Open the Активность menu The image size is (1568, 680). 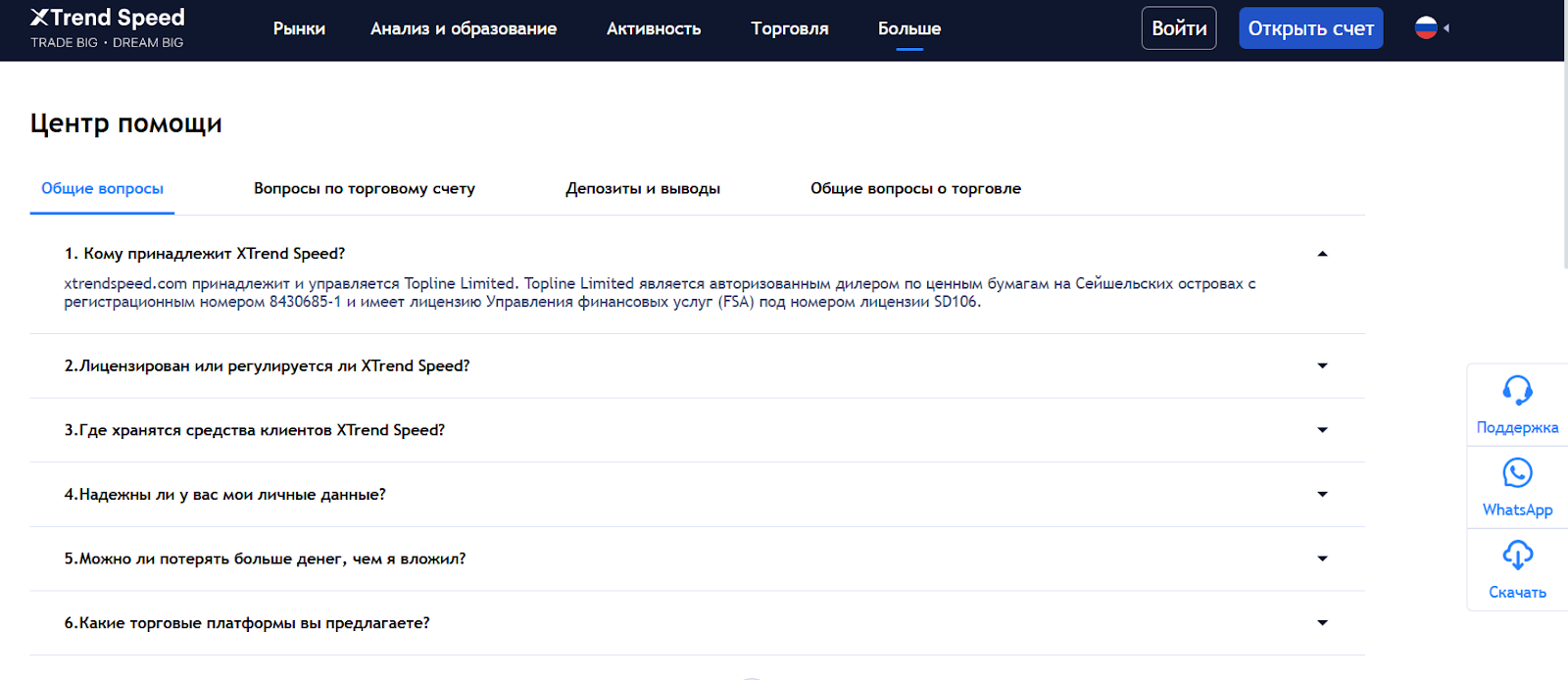click(x=654, y=29)
